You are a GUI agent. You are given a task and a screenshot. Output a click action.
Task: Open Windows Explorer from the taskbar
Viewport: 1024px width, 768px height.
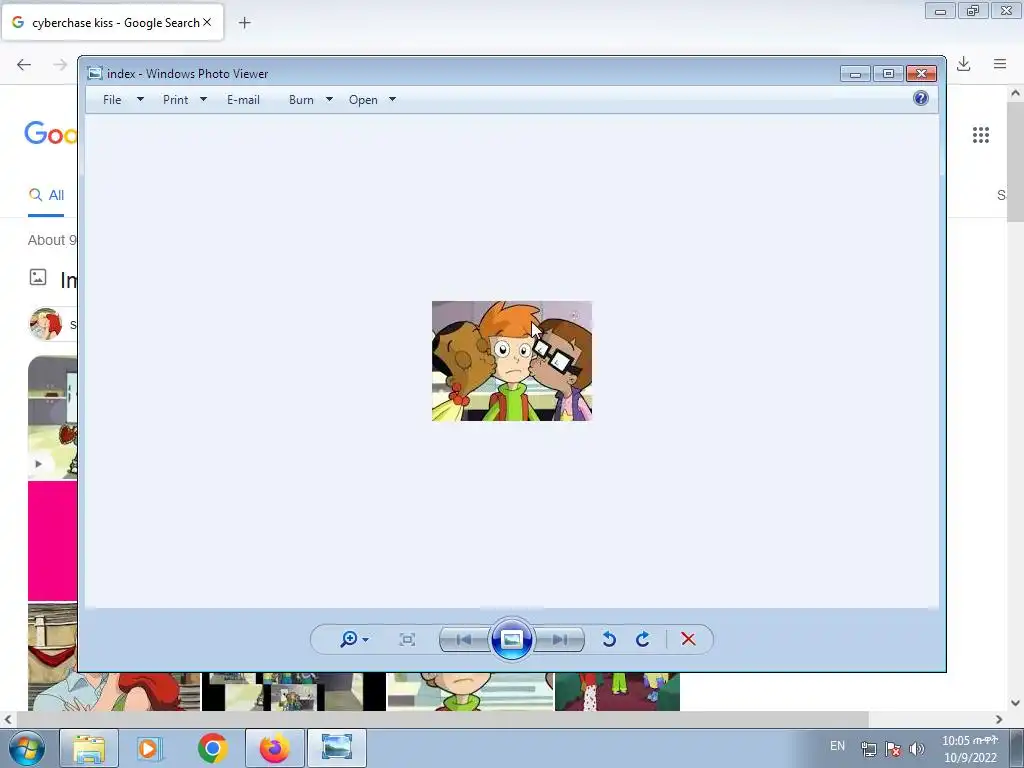click(89, 748)
